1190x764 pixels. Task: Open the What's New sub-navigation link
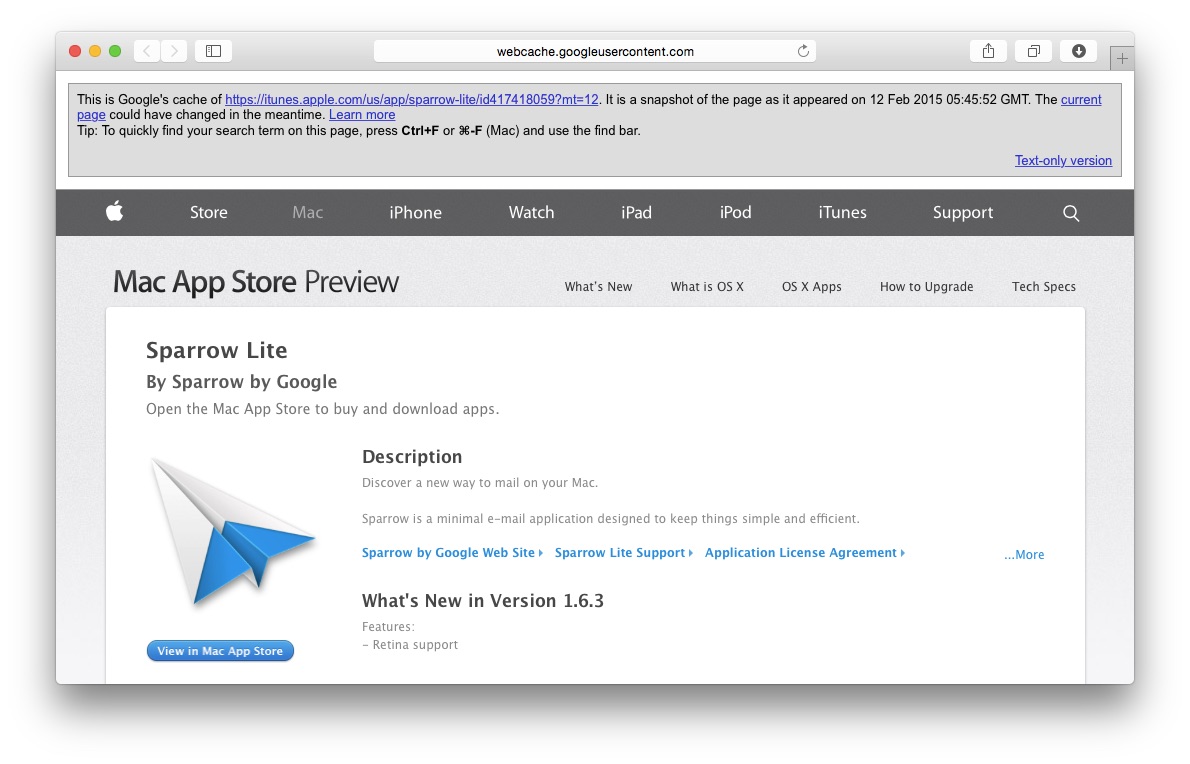pos(598,287)
